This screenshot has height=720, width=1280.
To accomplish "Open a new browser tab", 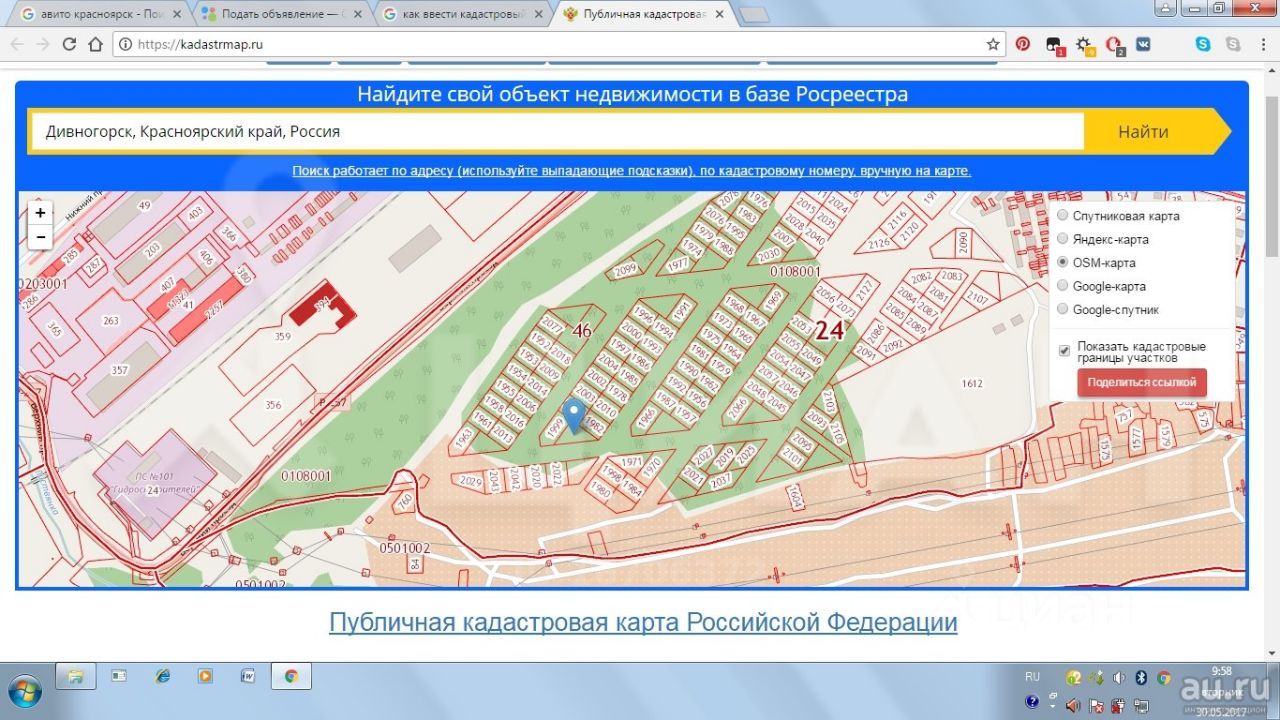I will (754, 15).
